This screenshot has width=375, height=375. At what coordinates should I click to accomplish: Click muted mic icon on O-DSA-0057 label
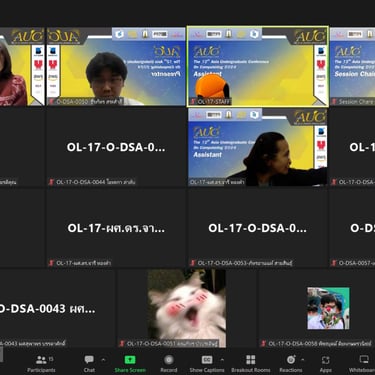pos(334,263)
